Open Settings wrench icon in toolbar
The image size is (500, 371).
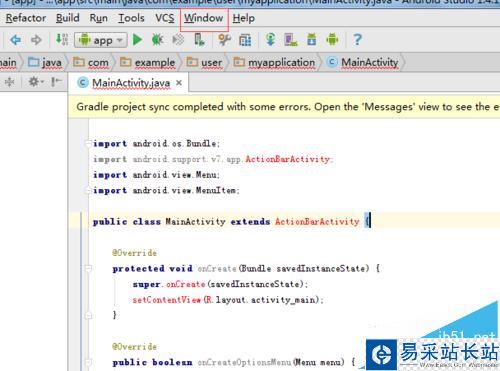coord(224,40)
